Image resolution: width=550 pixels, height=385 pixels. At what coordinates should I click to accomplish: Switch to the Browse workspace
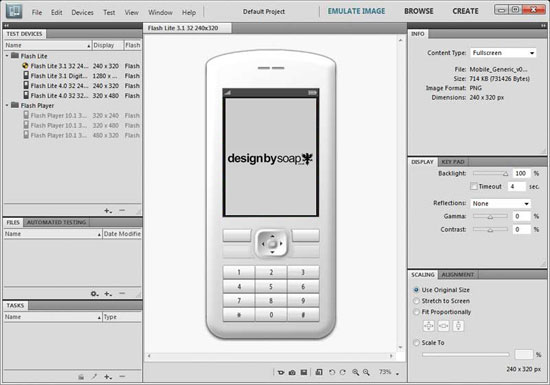[419, 11]
